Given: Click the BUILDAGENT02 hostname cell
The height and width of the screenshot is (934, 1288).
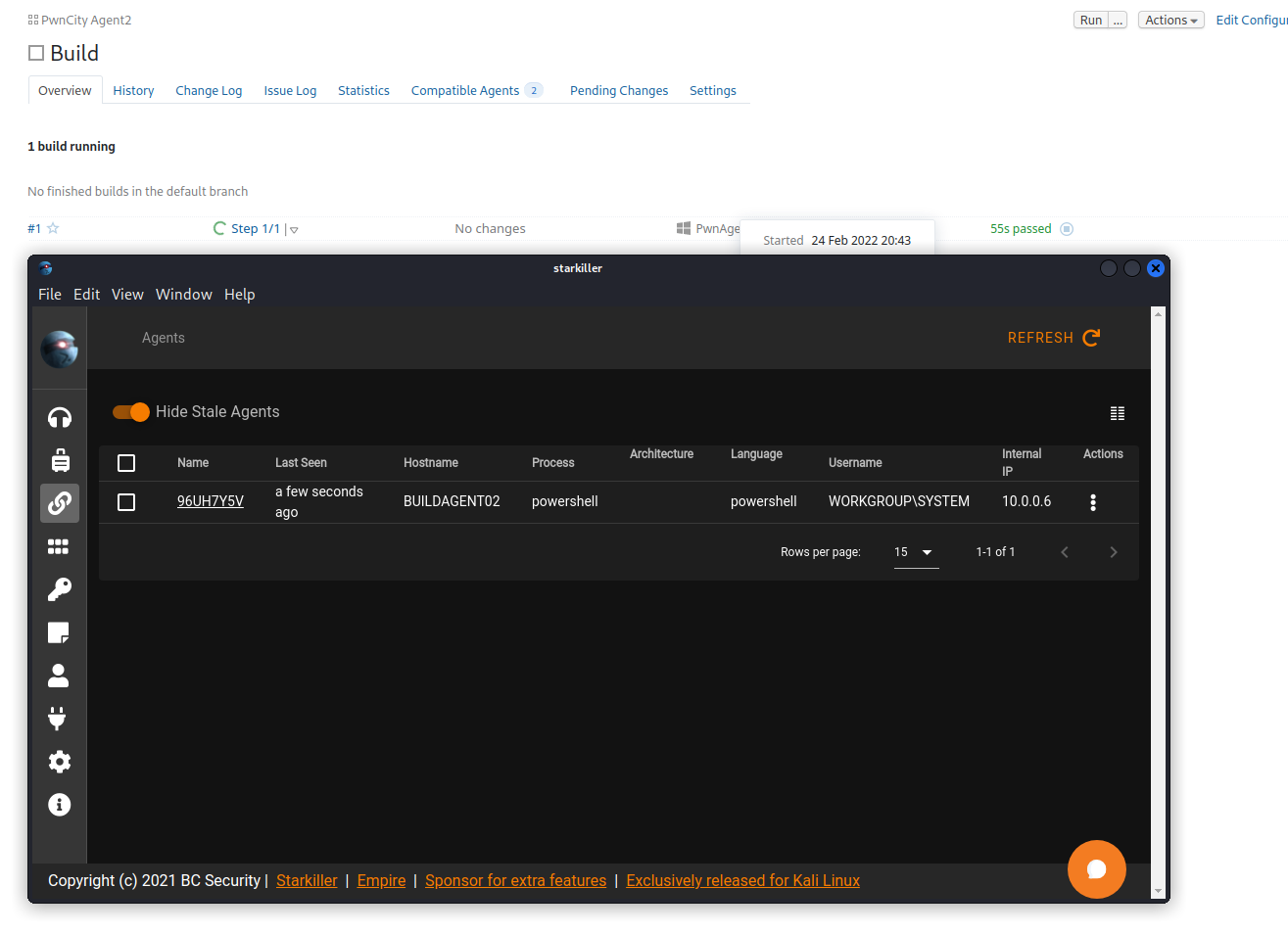Looking at the screenshot, I should pyautogui.click(x=452, y=501).
